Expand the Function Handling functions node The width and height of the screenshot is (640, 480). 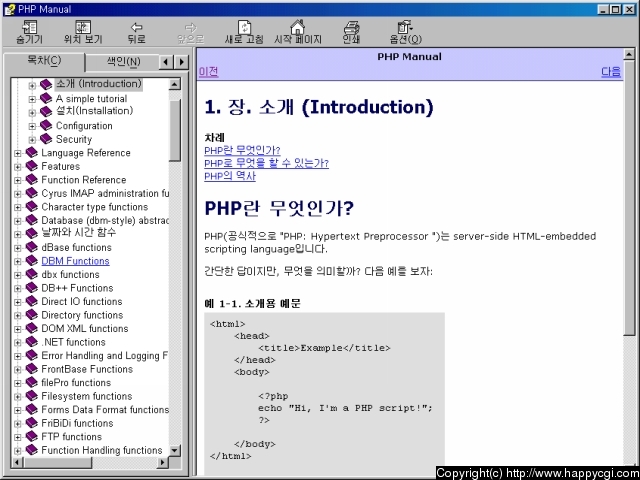[18, 451]
